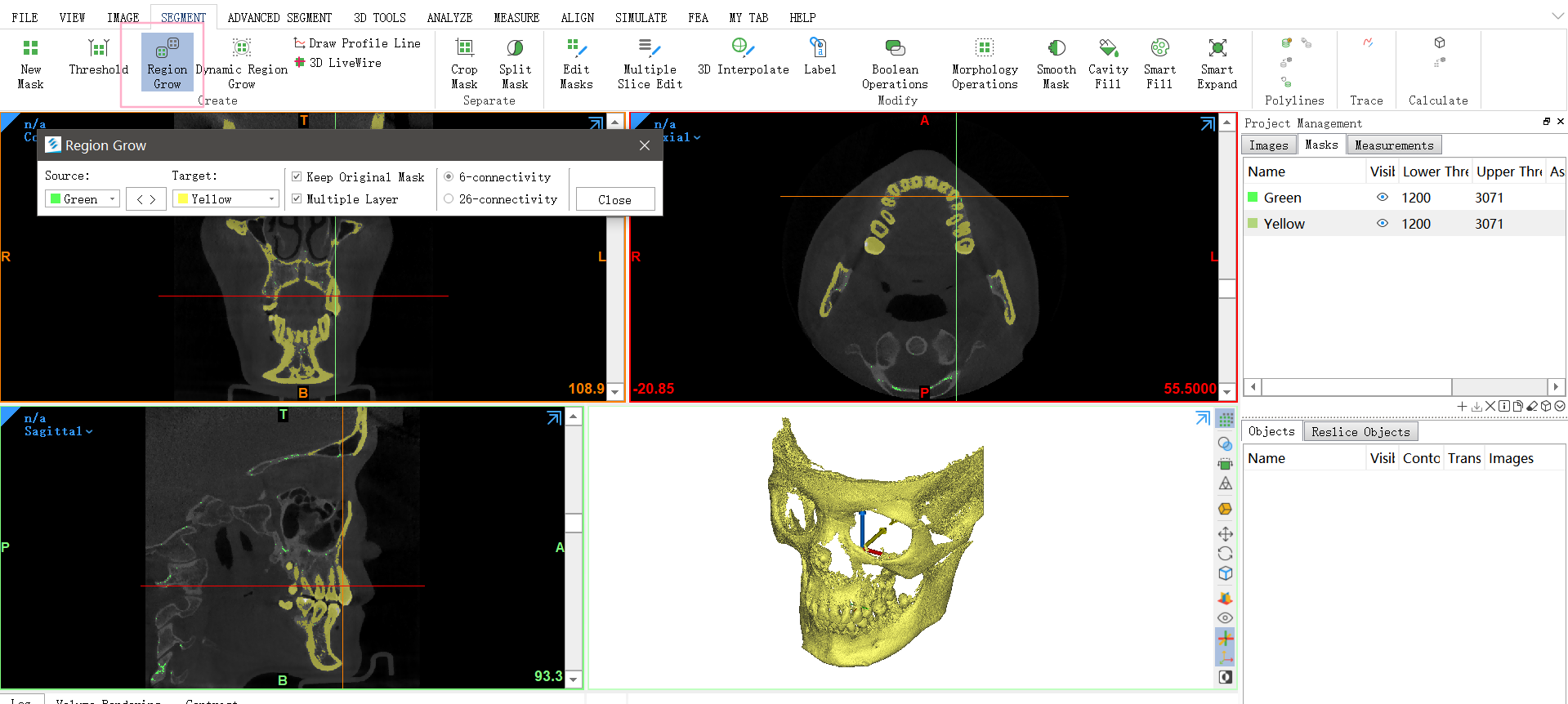
Task: Open Sagittal view orientation dropdown
Action: (58, 431)
